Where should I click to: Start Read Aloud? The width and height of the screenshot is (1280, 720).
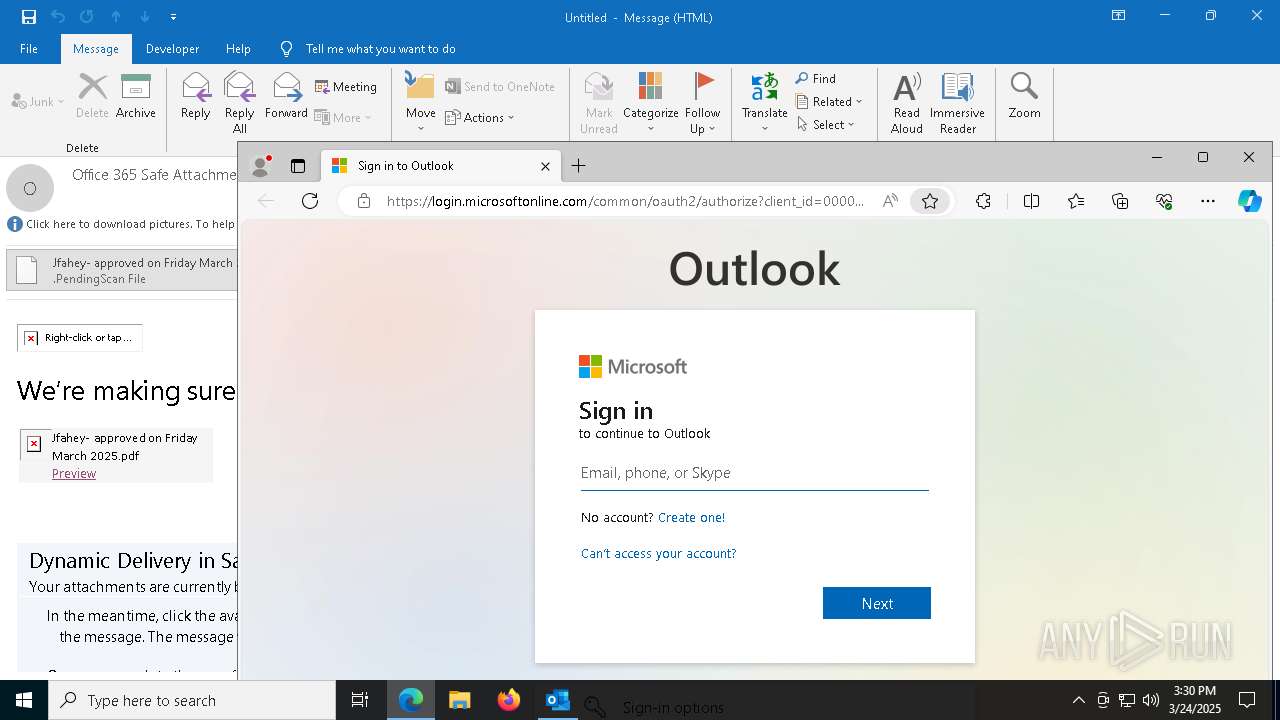tap(907, 103)
